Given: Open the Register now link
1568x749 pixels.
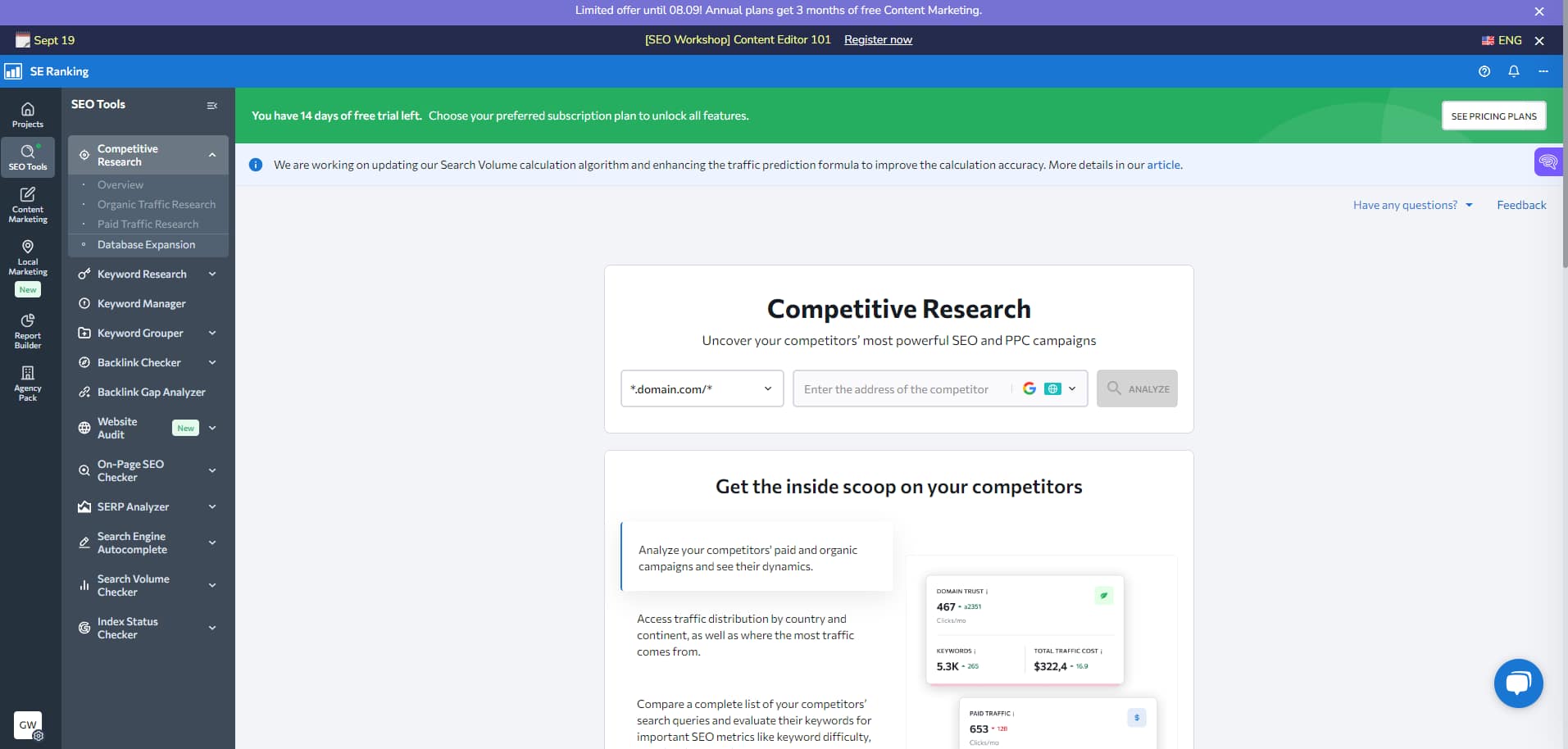Looking at the screenshot, I should click(877, 39).
